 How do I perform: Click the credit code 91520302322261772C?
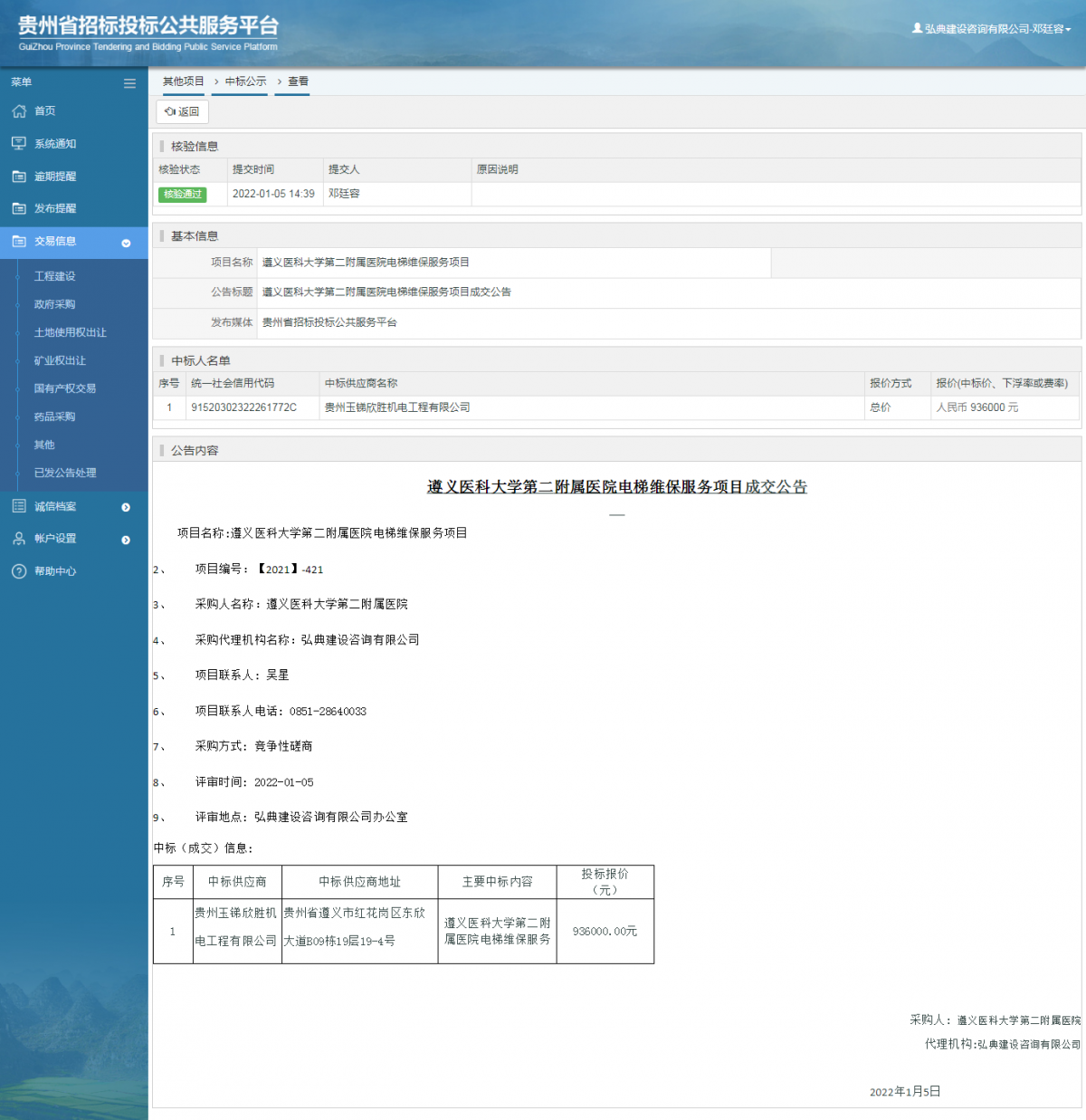tap(244, 407)
